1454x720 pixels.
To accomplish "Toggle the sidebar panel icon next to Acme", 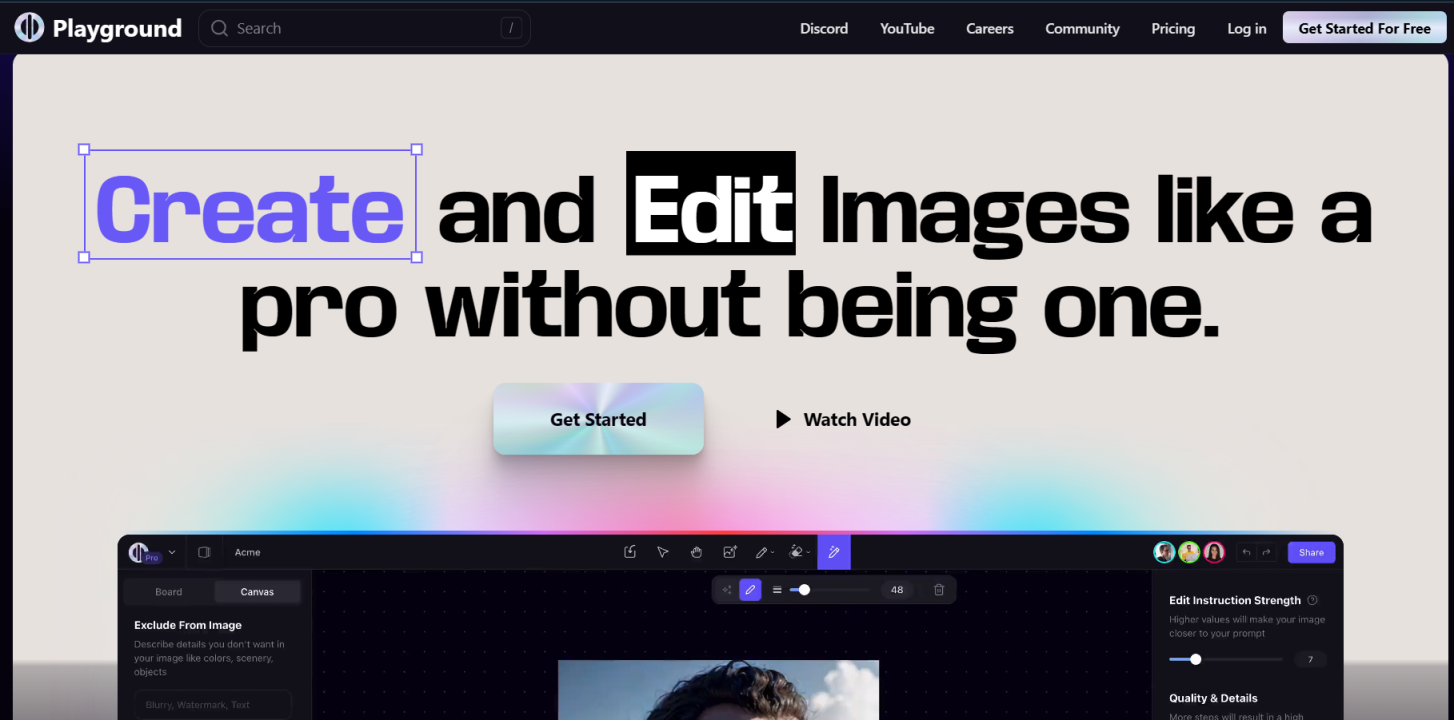I will [204, 552].
